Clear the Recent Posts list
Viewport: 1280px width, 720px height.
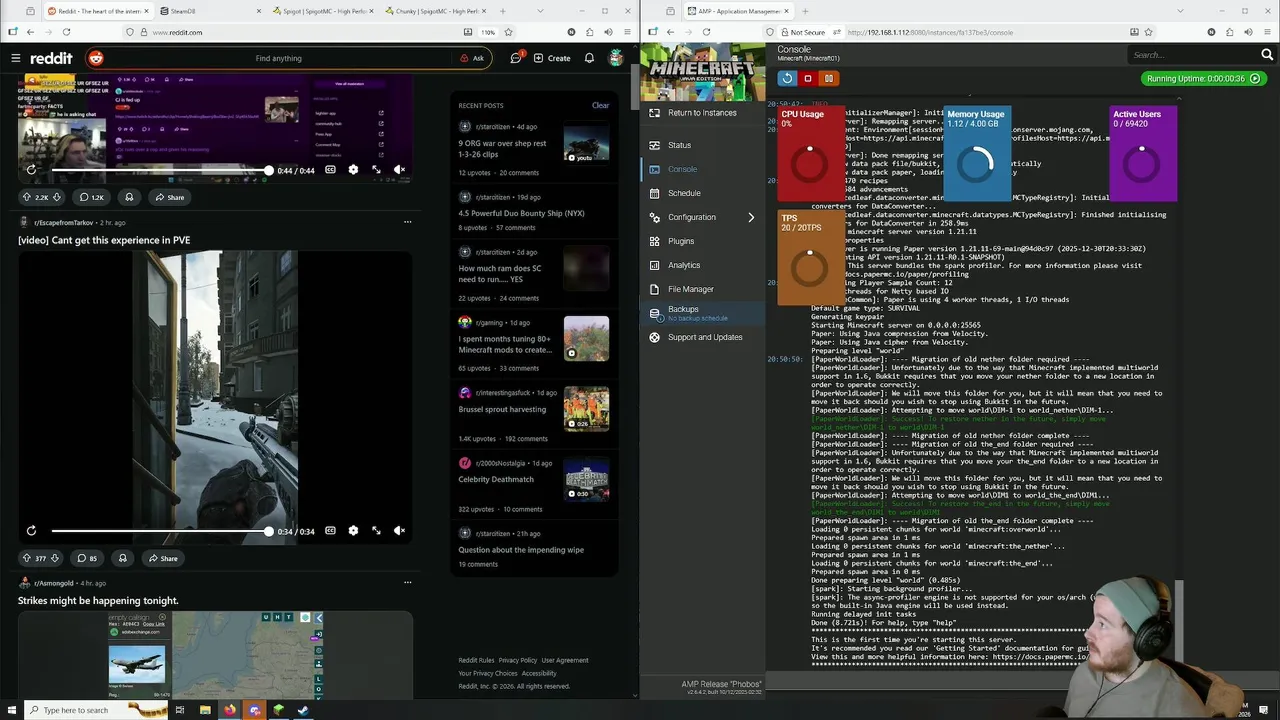tap(600, 105)
